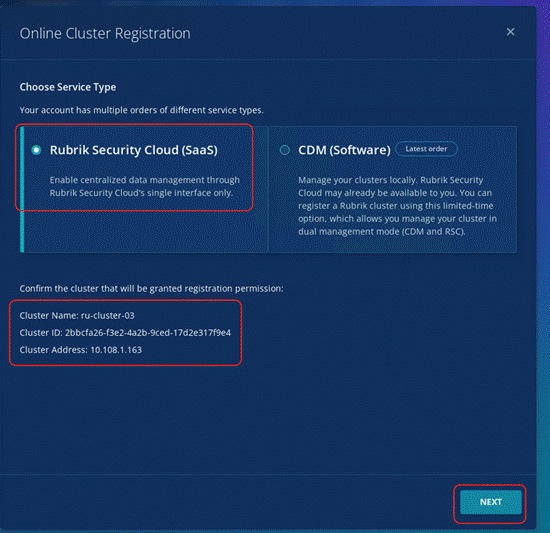Click the NEXT button
Screen dimensions: 550x533
(490, 502)
